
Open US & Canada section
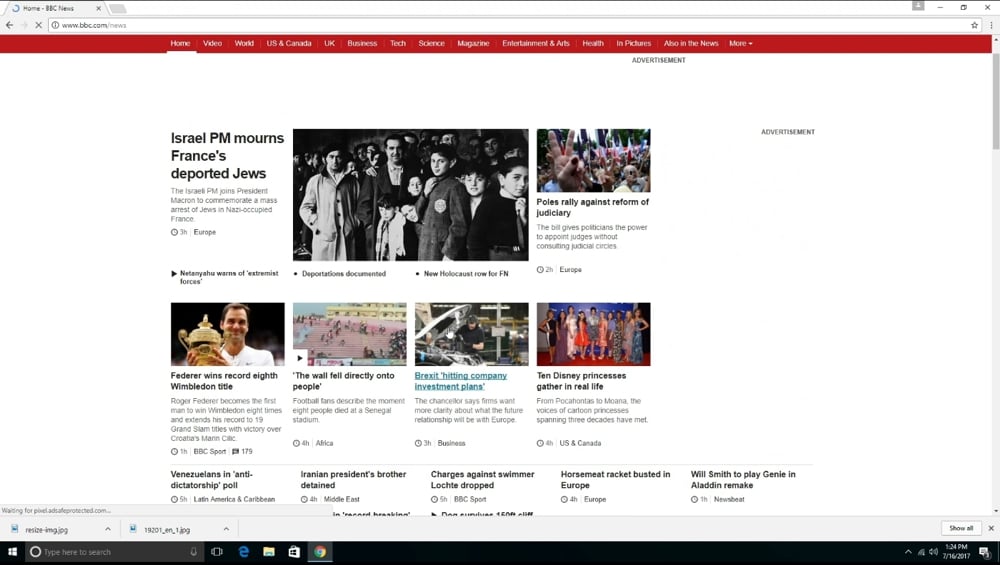click(289, 43)
